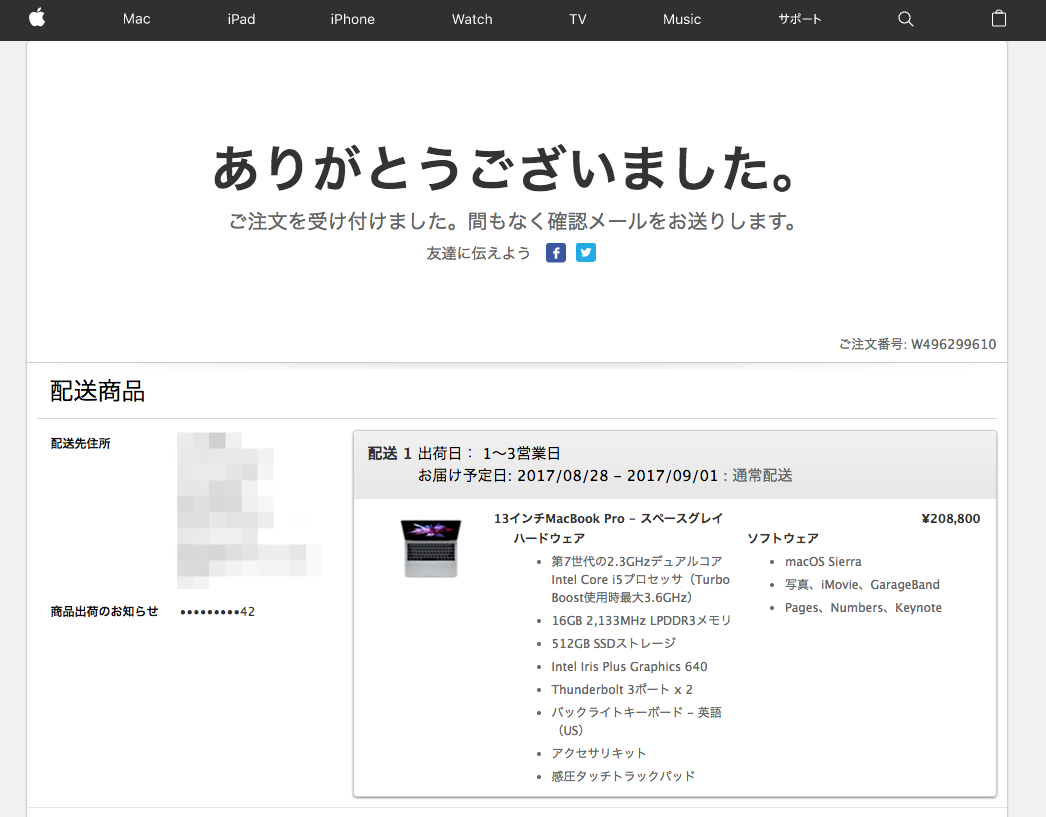
Task: Select the Pages、Numbers、Keynote entry
Action: (x=863, y=608)
